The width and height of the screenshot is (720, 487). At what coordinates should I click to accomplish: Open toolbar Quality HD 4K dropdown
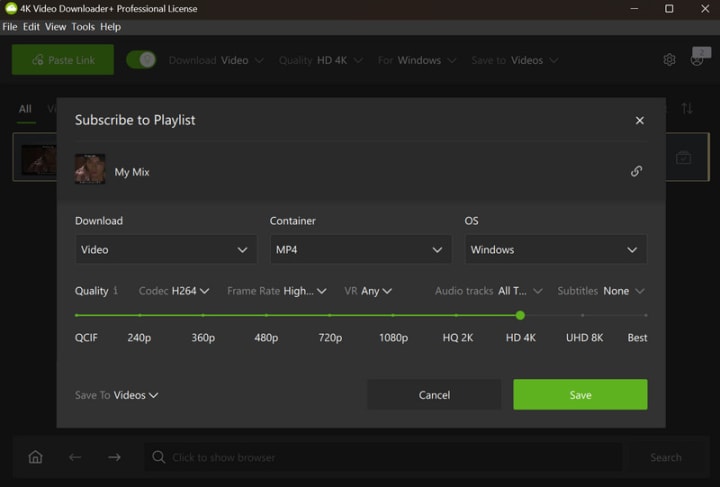(321, 60)
